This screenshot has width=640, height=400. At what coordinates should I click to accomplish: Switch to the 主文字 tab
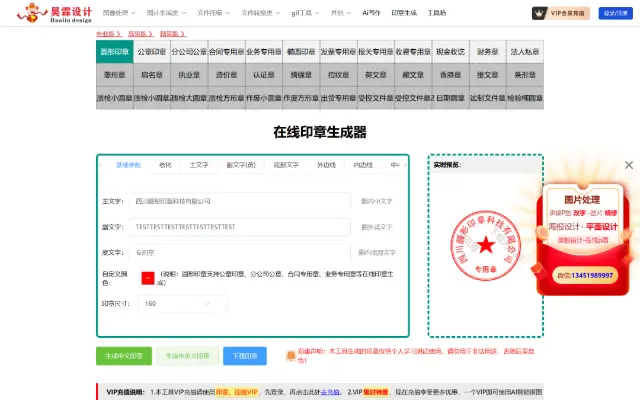[199, 165]
